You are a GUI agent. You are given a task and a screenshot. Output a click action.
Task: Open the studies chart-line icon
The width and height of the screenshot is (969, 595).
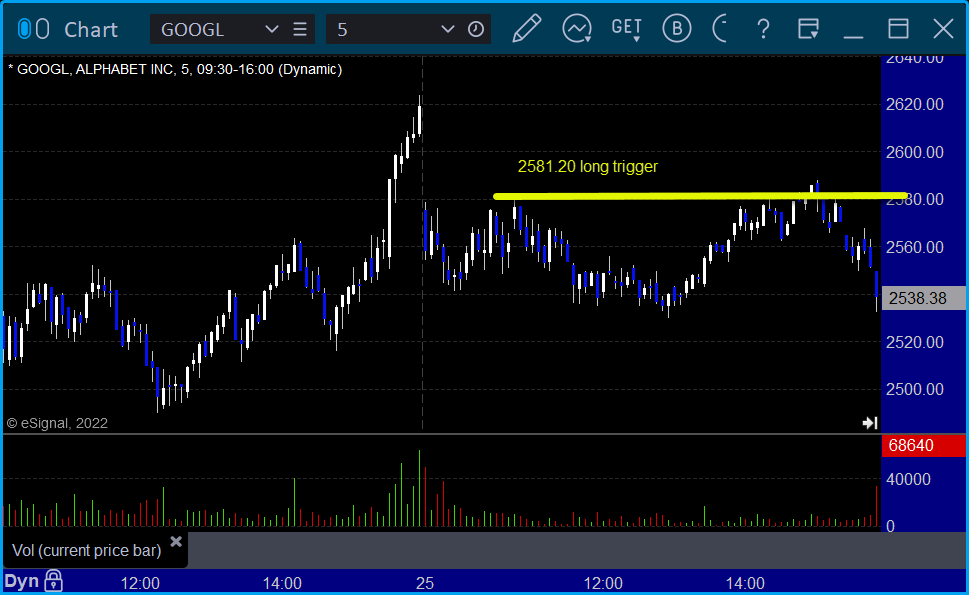[x=577, y=29]
